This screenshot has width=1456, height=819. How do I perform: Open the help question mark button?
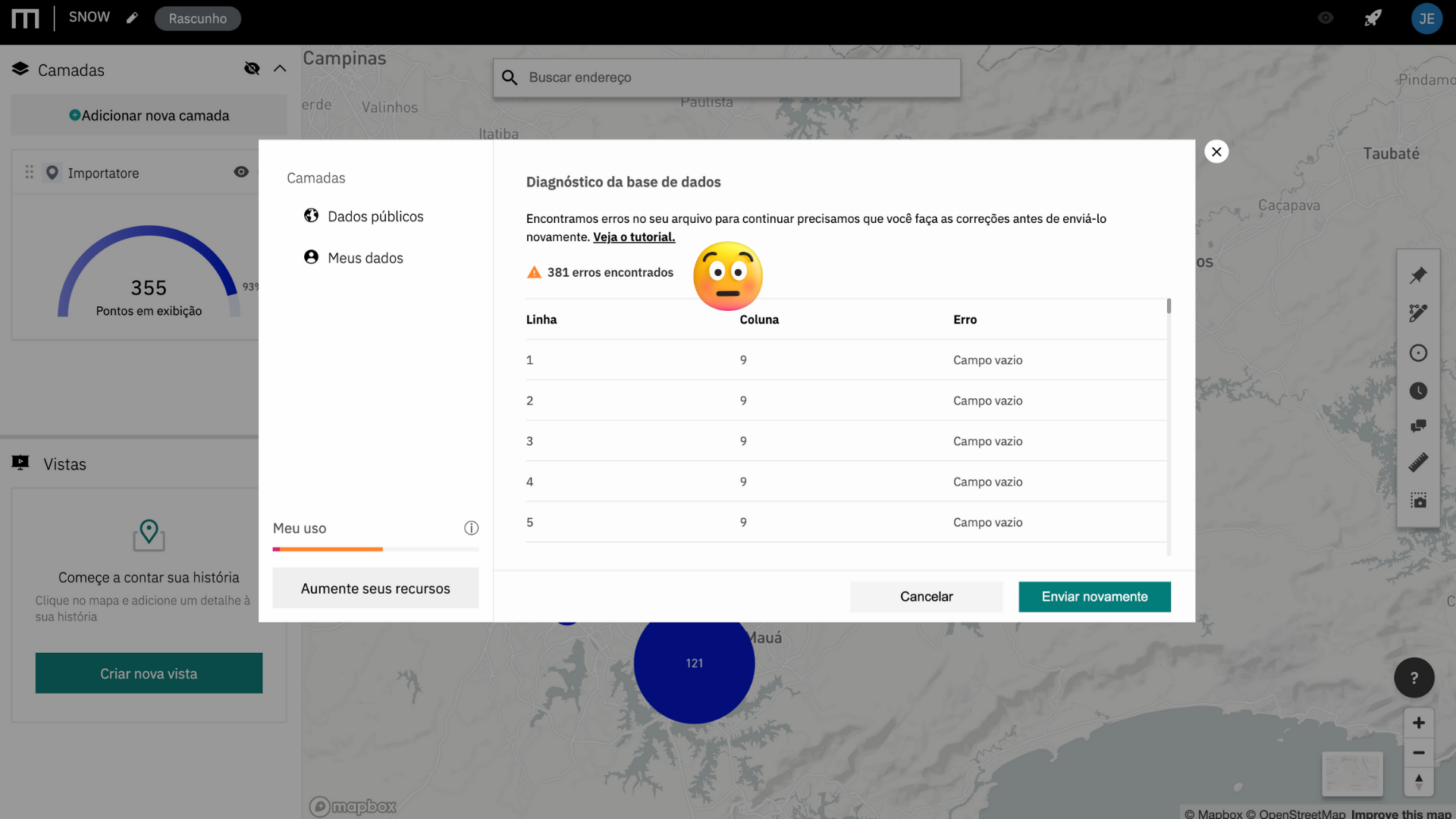[x=1414, y=677]
